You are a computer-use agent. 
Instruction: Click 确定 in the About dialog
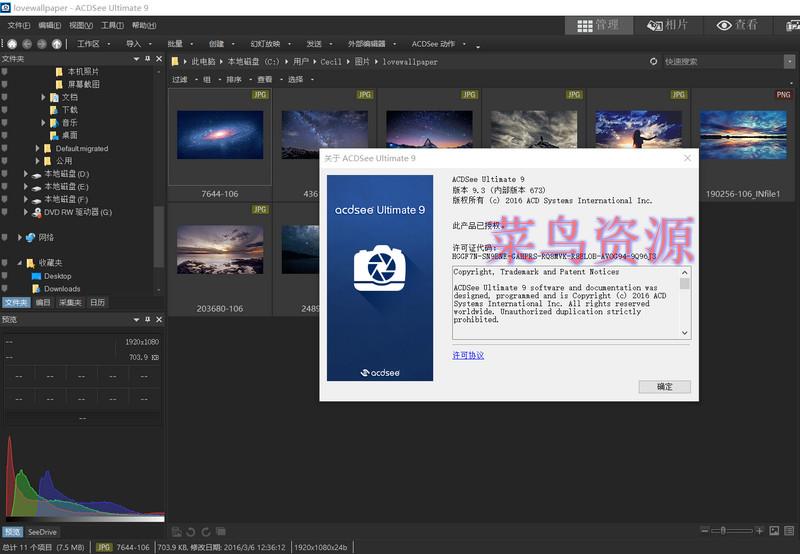pos(664,387)
